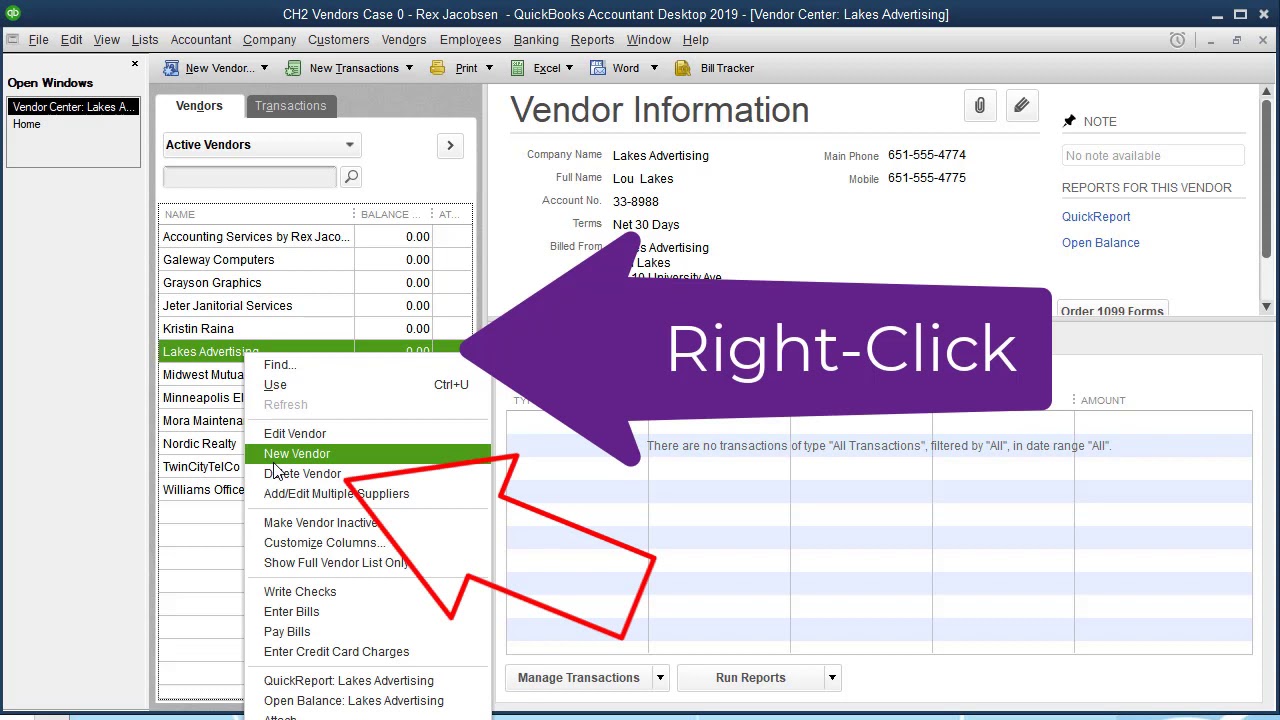Viewport: 1280px width, 720px height.
Task: Select Find... in context menu
Action: click(368, 365)
